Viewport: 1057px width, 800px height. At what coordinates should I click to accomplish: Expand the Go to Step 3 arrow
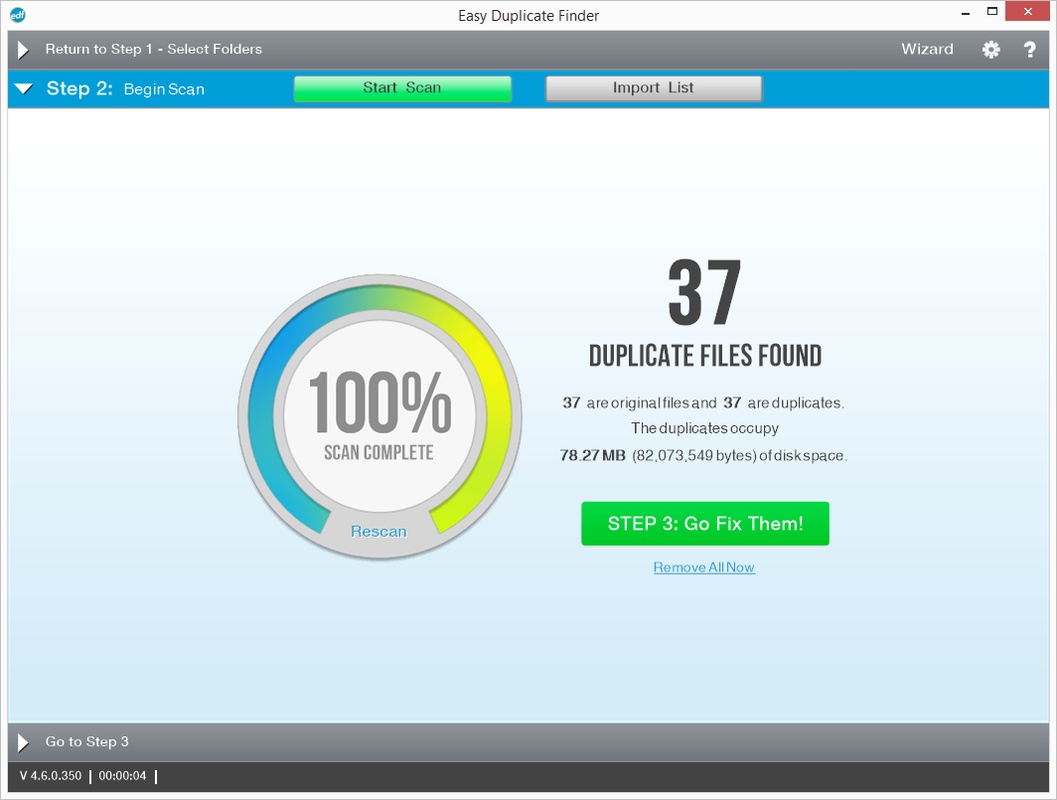[23, 742]
